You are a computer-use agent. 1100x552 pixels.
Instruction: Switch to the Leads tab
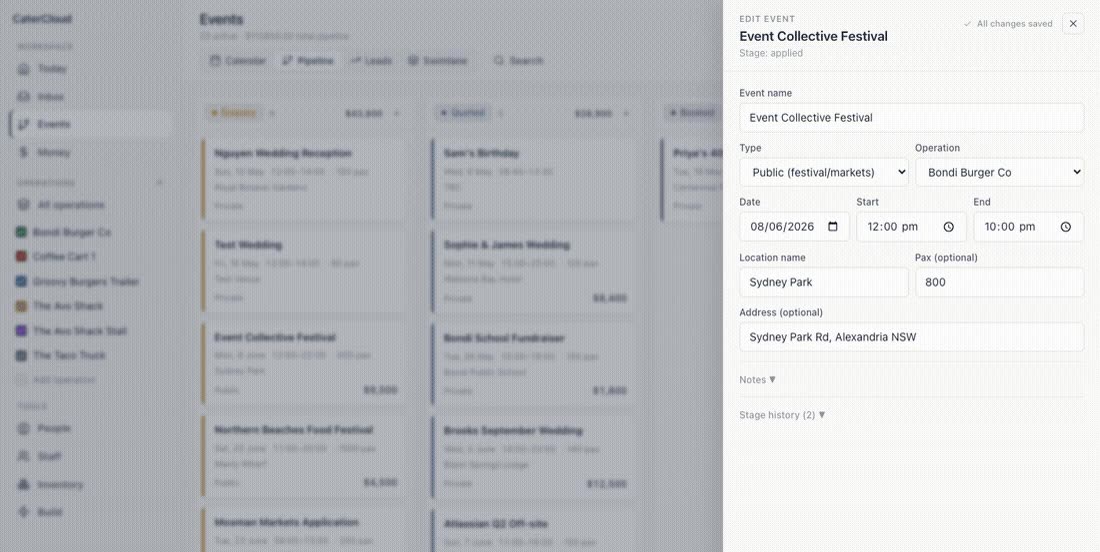[x=371, y=61]
